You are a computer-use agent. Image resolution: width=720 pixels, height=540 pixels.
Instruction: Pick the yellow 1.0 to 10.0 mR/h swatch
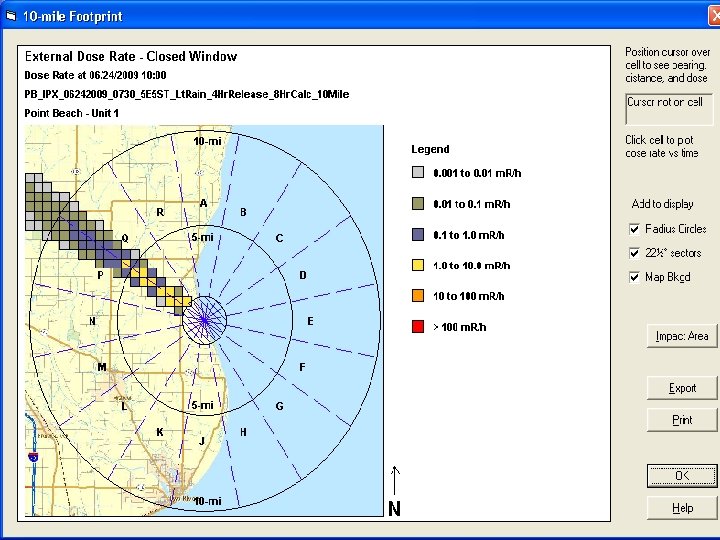point(418,266)
